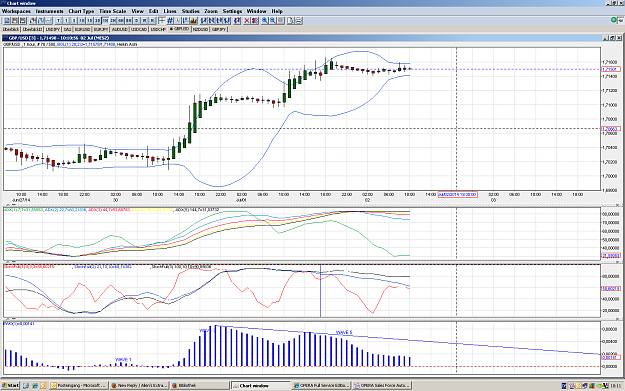The image size is (625, 391).
Task: Switch to the USDJPY workspace tab
Action: pos(53,29)
